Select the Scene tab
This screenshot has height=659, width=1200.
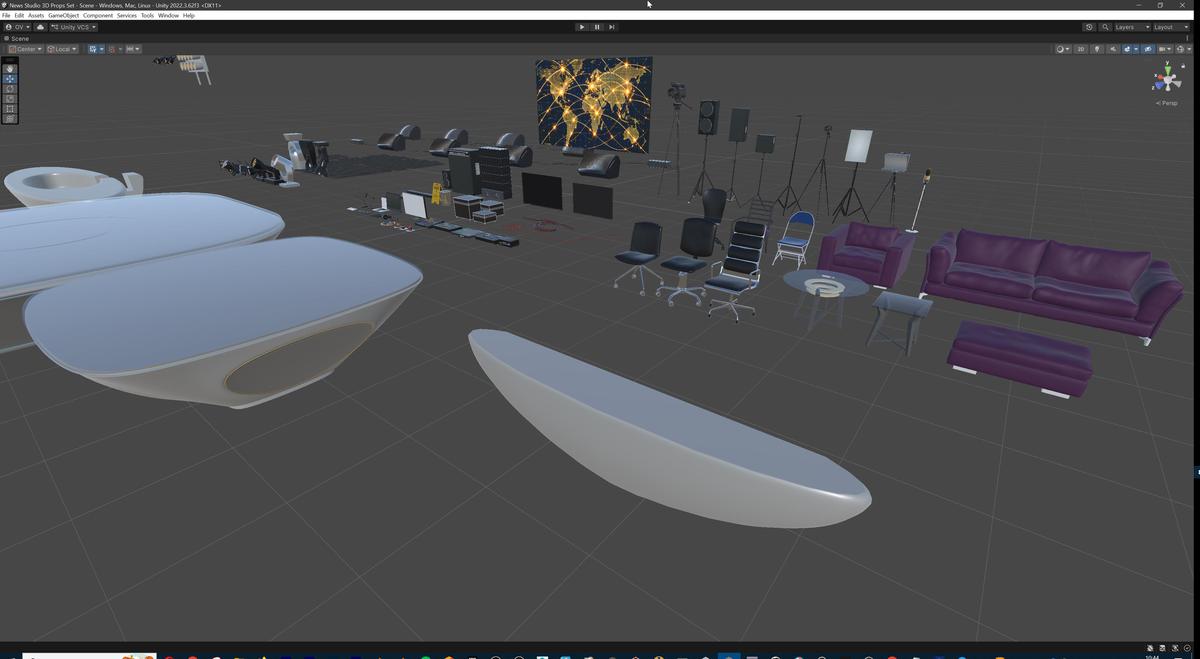17,38
